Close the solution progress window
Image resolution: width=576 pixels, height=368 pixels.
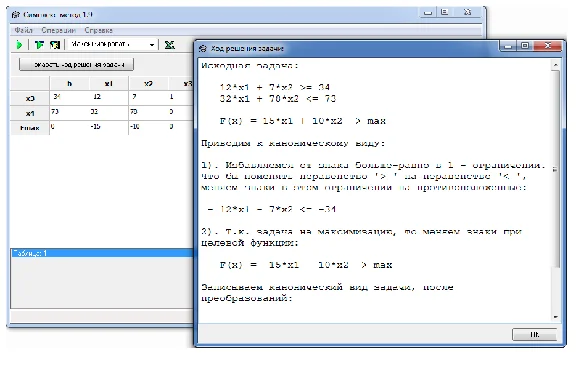click(548, 46)
